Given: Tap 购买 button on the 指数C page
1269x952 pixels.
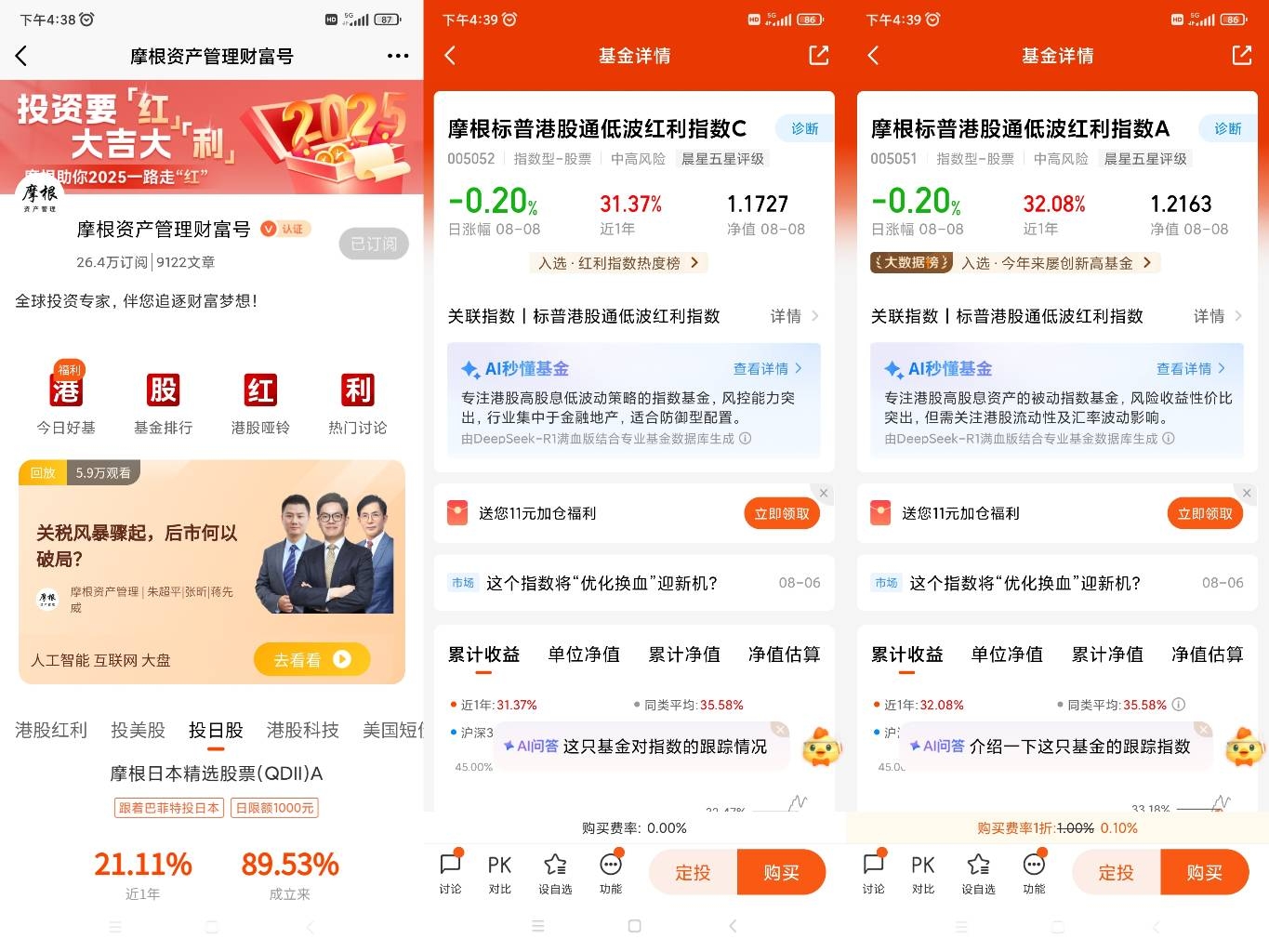Looking at the screenshot, I should click(x=782, y=872).
